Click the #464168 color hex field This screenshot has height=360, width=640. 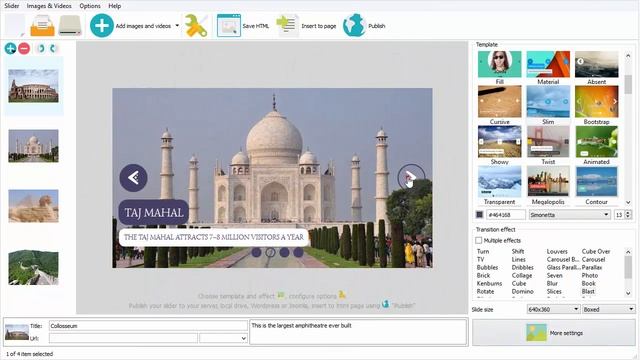(x=505, y=215)
